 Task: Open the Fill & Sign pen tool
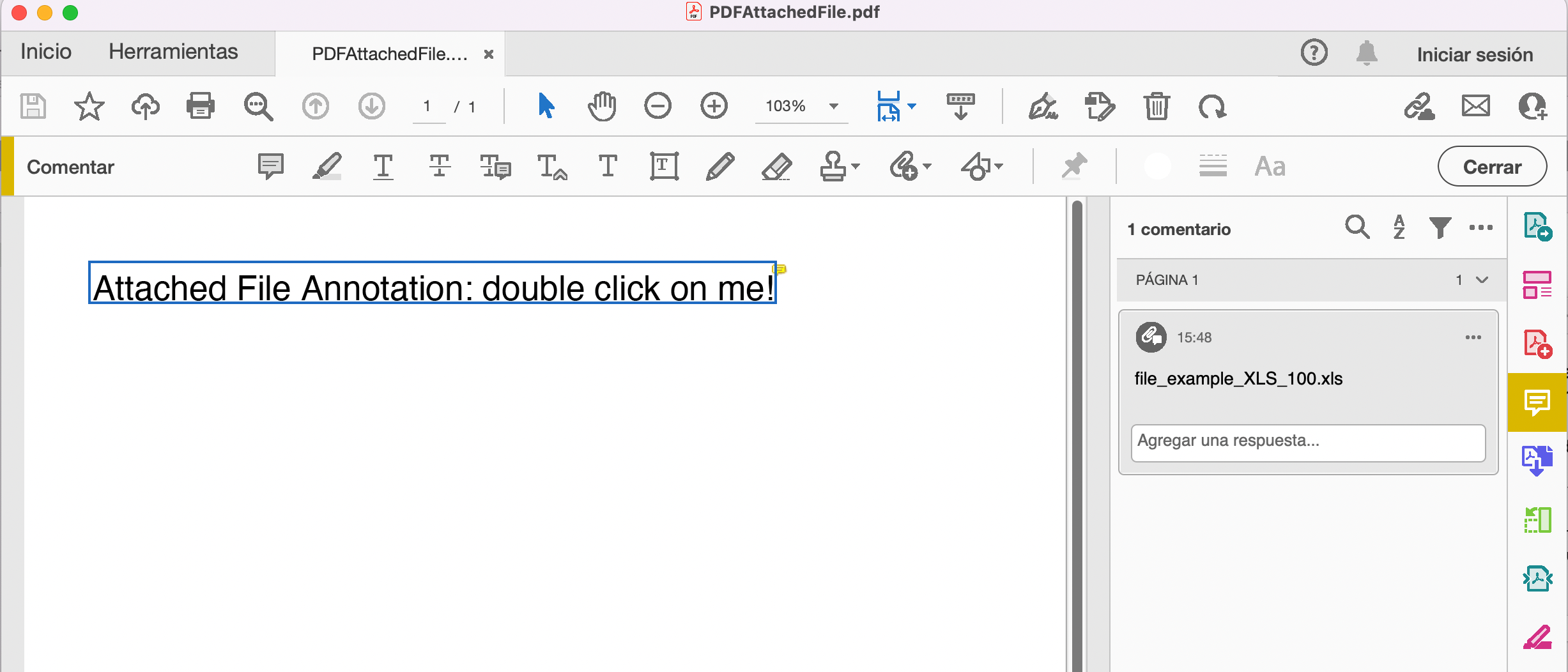tap(1043, 106)
